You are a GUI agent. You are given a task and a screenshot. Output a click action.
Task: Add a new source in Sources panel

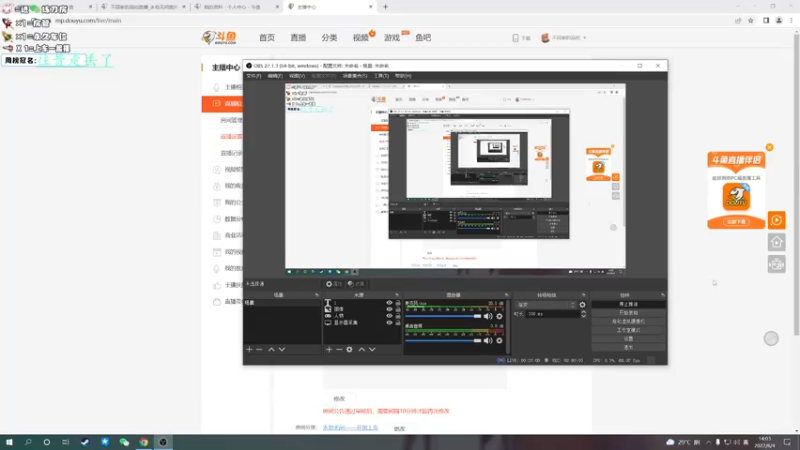pyautogui.click(x=329, y=349)
